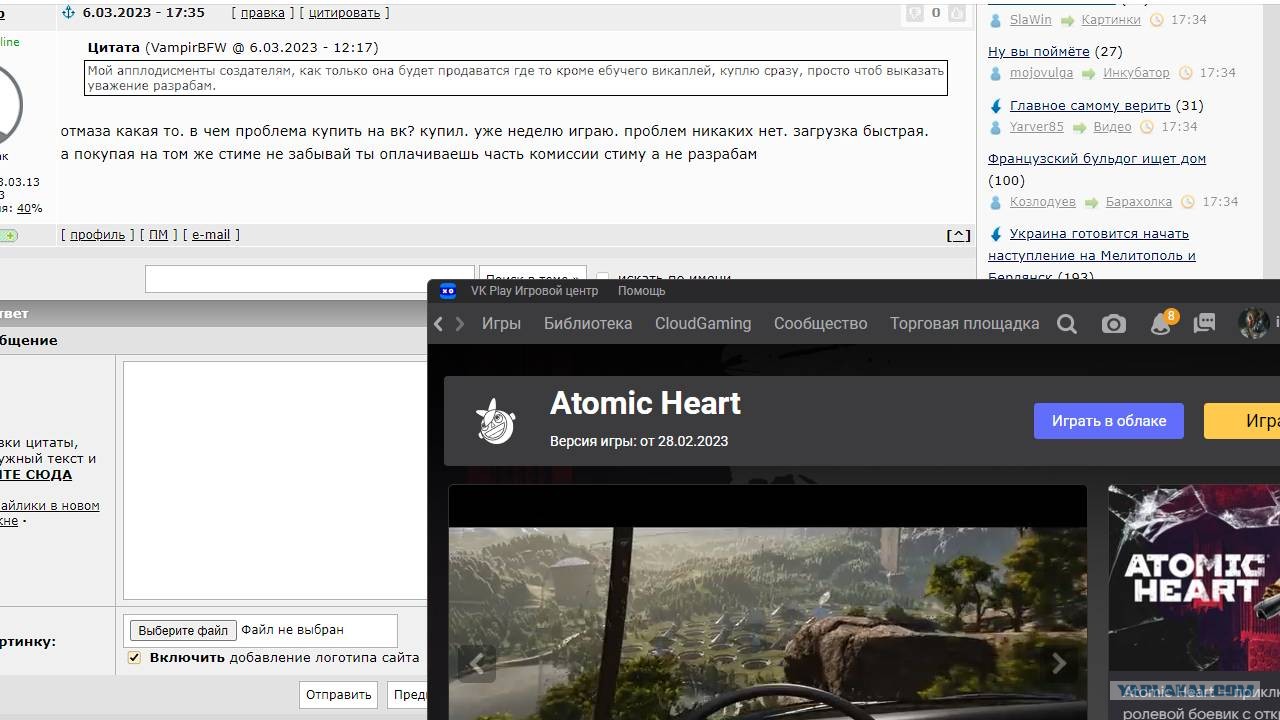
Task: Downvote the post with thumbs-down icon
Action: 914,13
